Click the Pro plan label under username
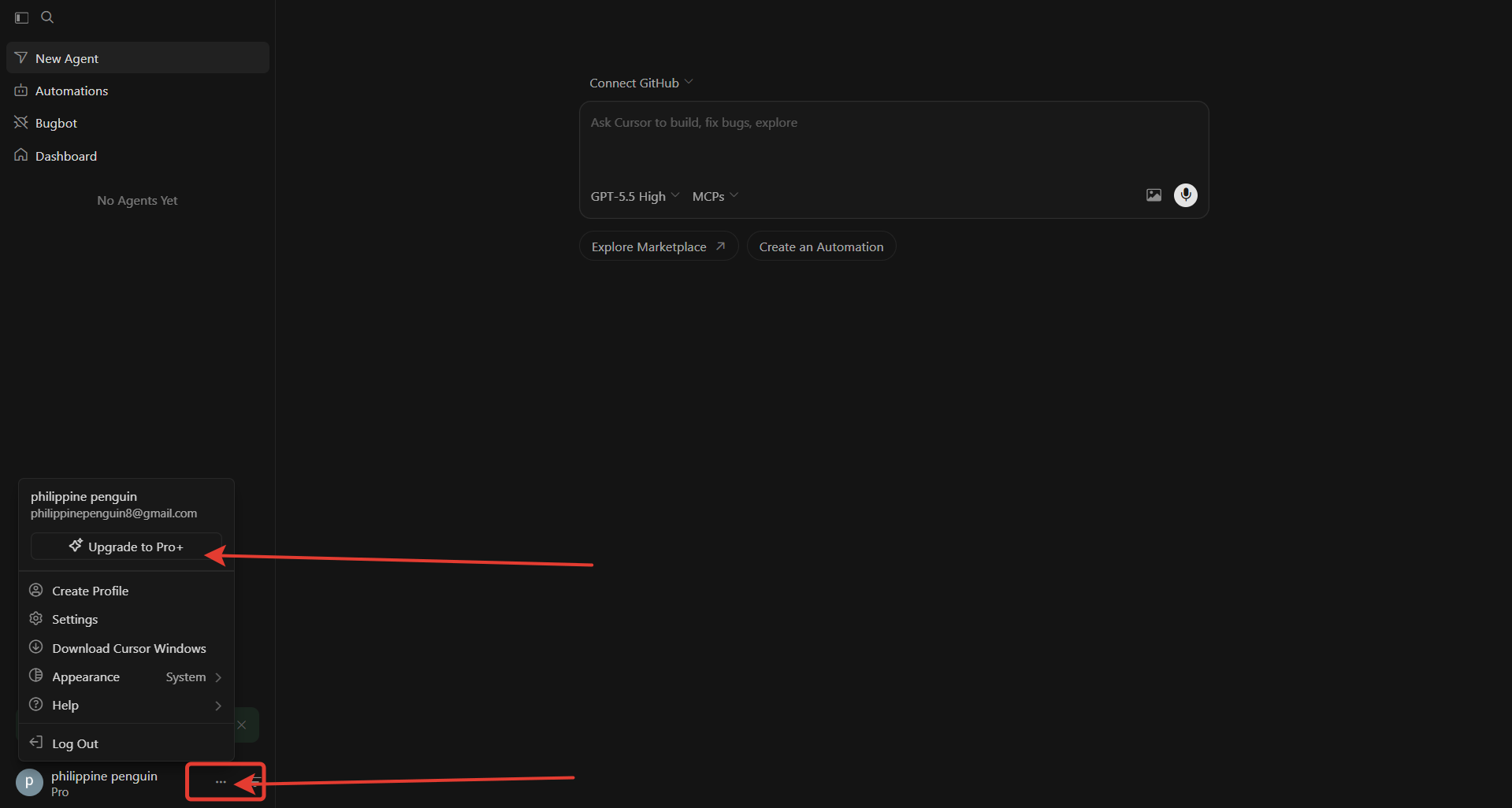 [x=60, y=792]
